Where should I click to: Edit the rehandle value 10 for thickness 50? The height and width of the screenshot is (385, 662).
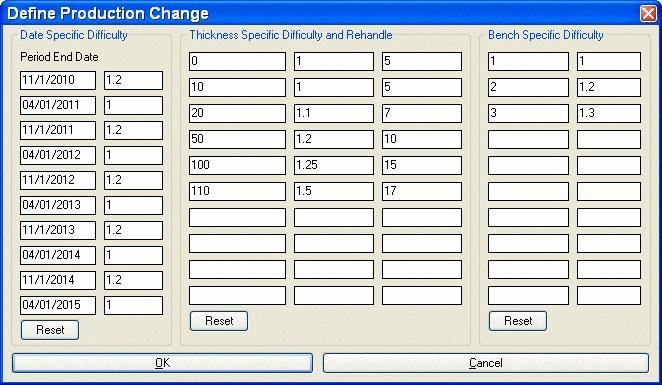(422, 139)
